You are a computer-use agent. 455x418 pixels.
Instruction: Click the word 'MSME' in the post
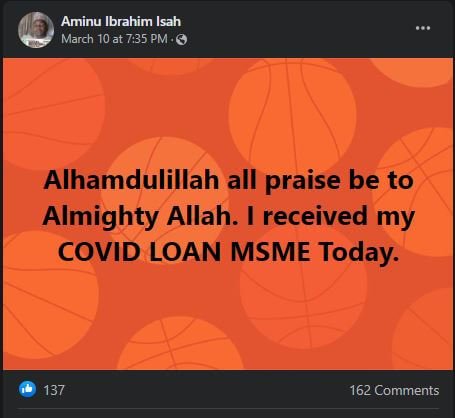(270, 252)
